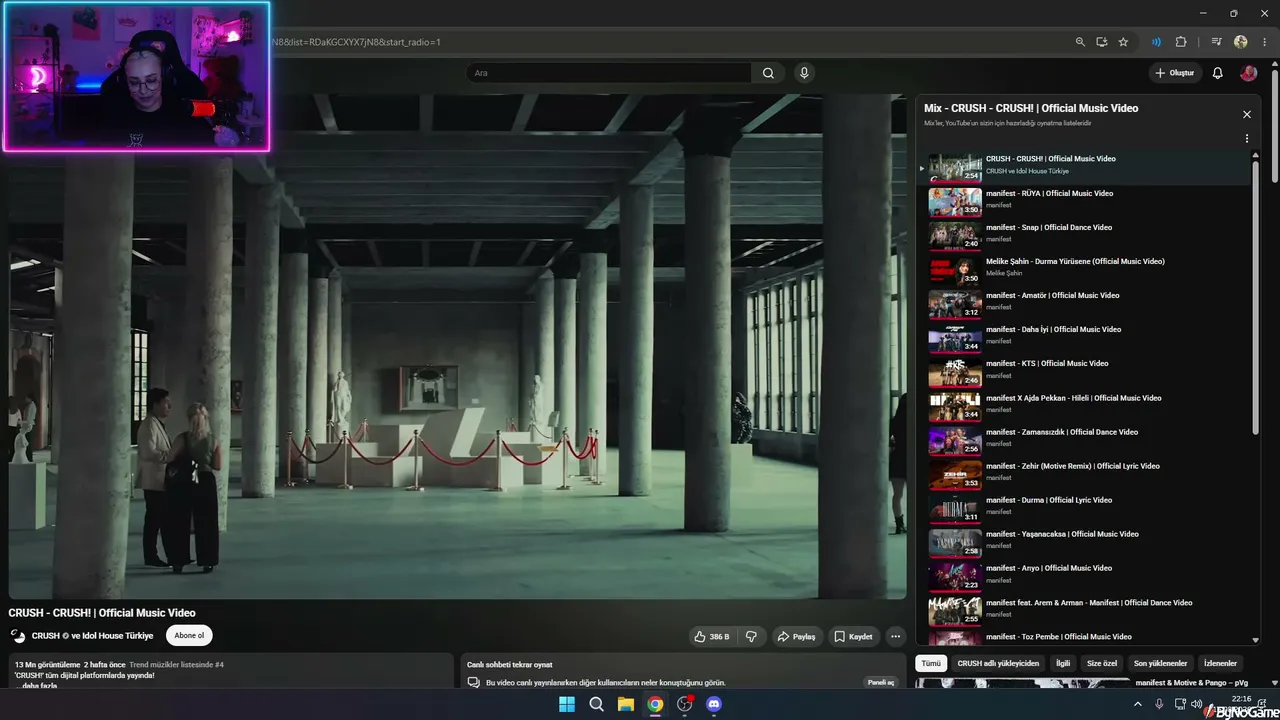1280x720 pixels.
Task: Open more actions menu under the video
Action: coord(896,636)
